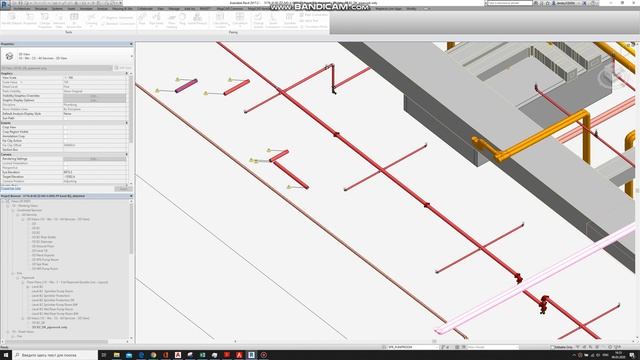Click the 3D View type icon in Properties
Viewport: 640px width, 360px height.
point(9,56)
